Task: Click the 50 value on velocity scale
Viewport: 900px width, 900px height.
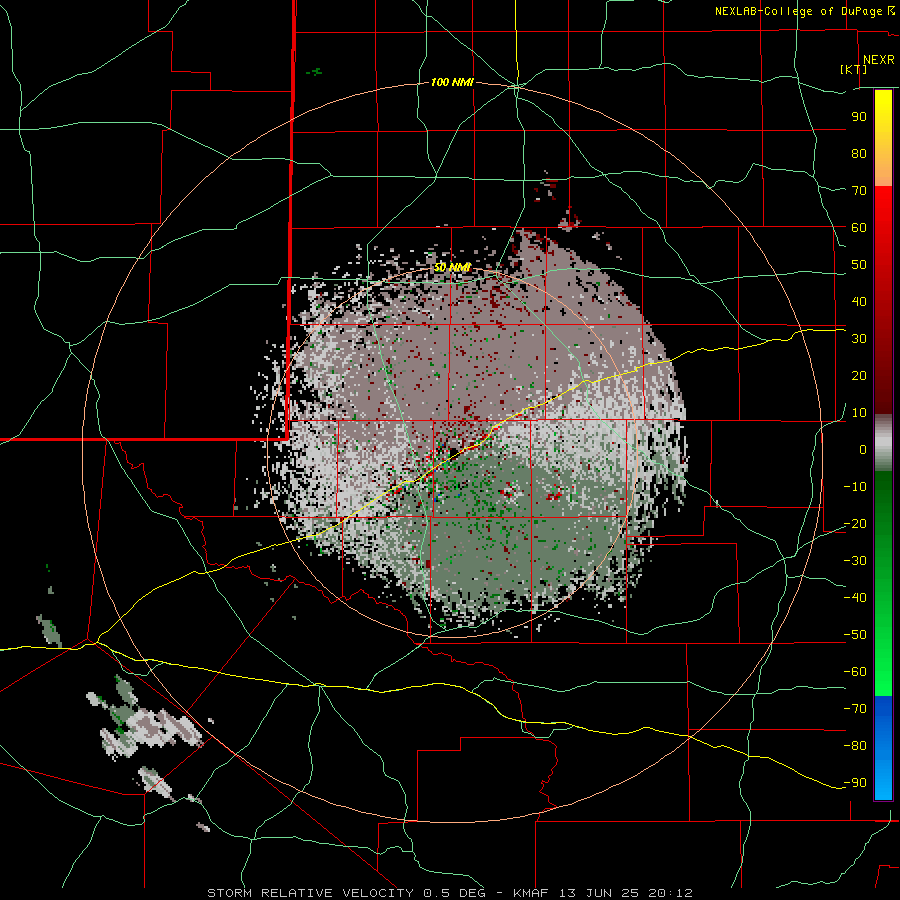Action: click(859, 265)
